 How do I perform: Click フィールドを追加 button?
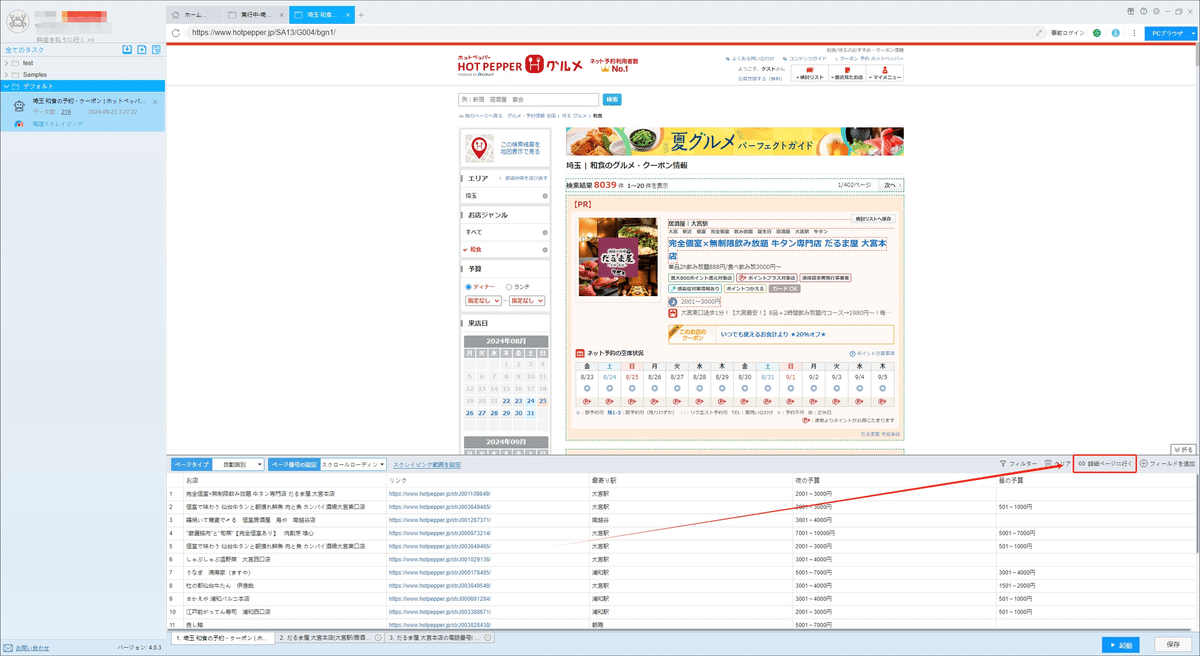(1167, 464)
